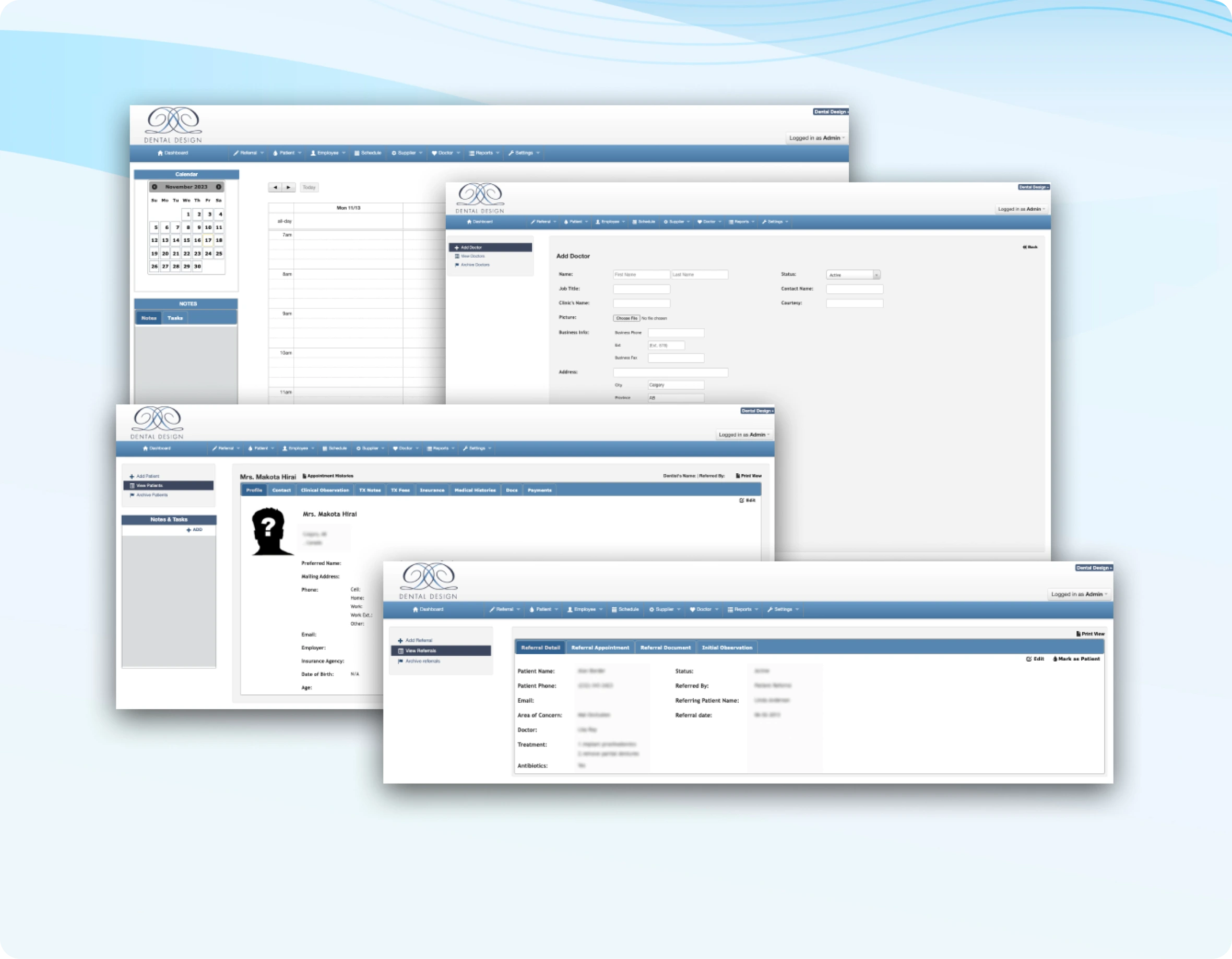Click the Archive Patients flag icon
Image resolution: width=1232 pixels, height=959 pixels.
tap(132, 495)
